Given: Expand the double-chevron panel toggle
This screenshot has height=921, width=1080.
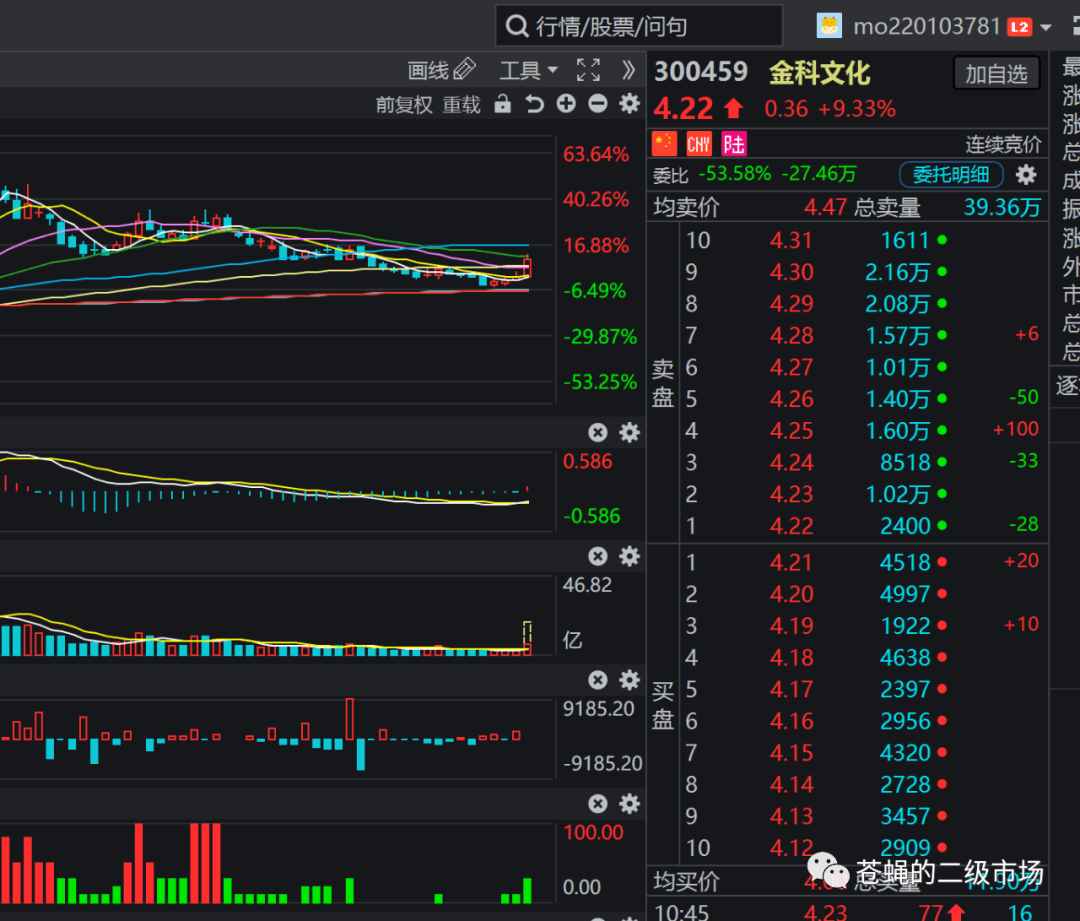Looking at the screenshot, I should pos(627,70).
